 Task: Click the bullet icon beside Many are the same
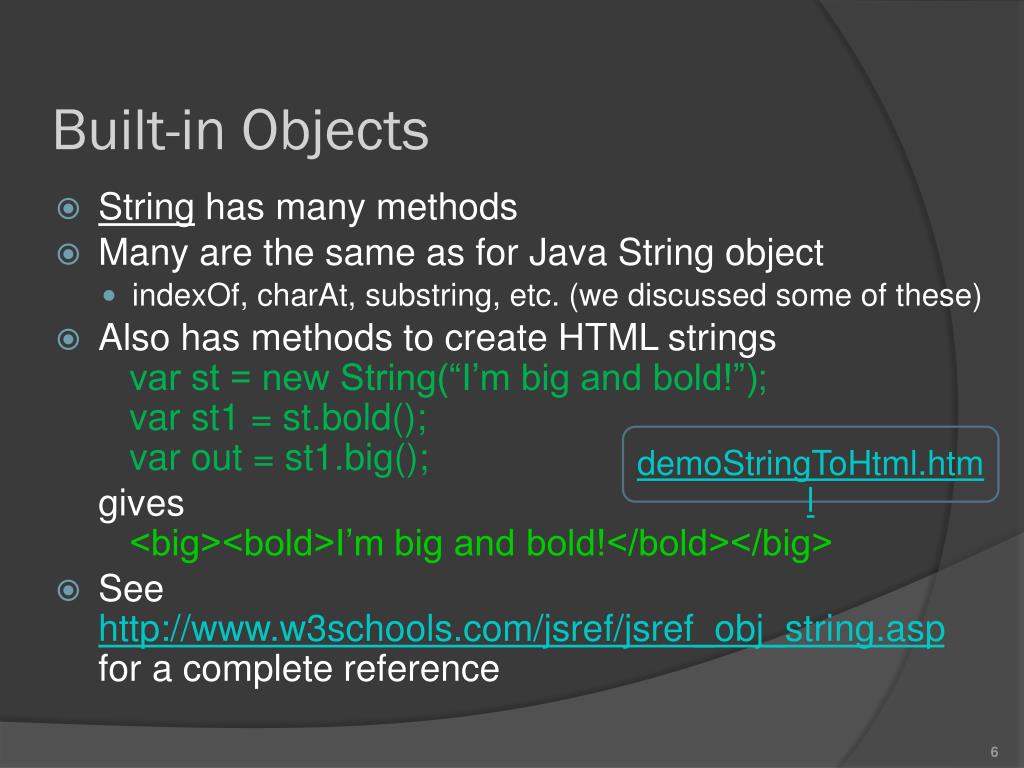(x=69, y=254)
